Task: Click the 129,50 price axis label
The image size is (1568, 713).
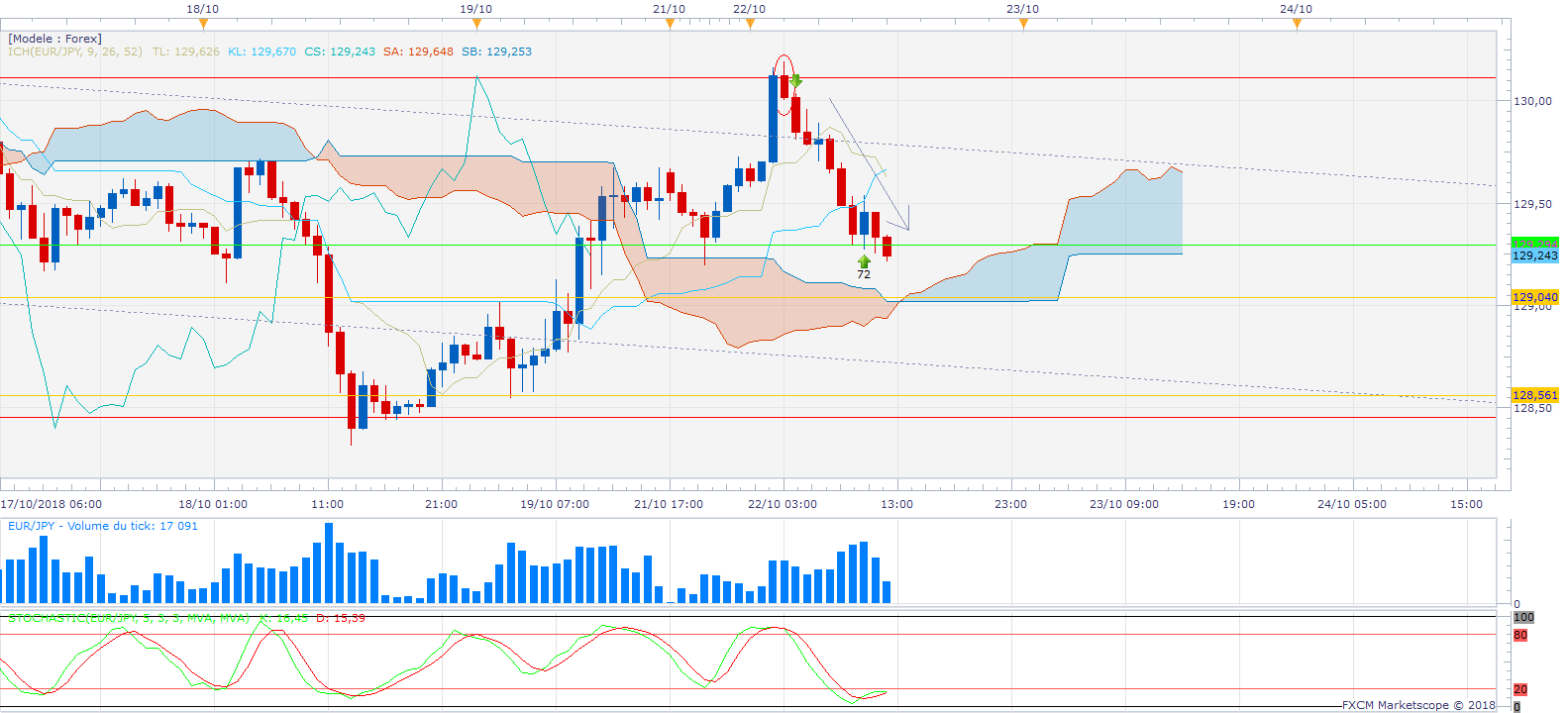Action: tap(1532, 204)
